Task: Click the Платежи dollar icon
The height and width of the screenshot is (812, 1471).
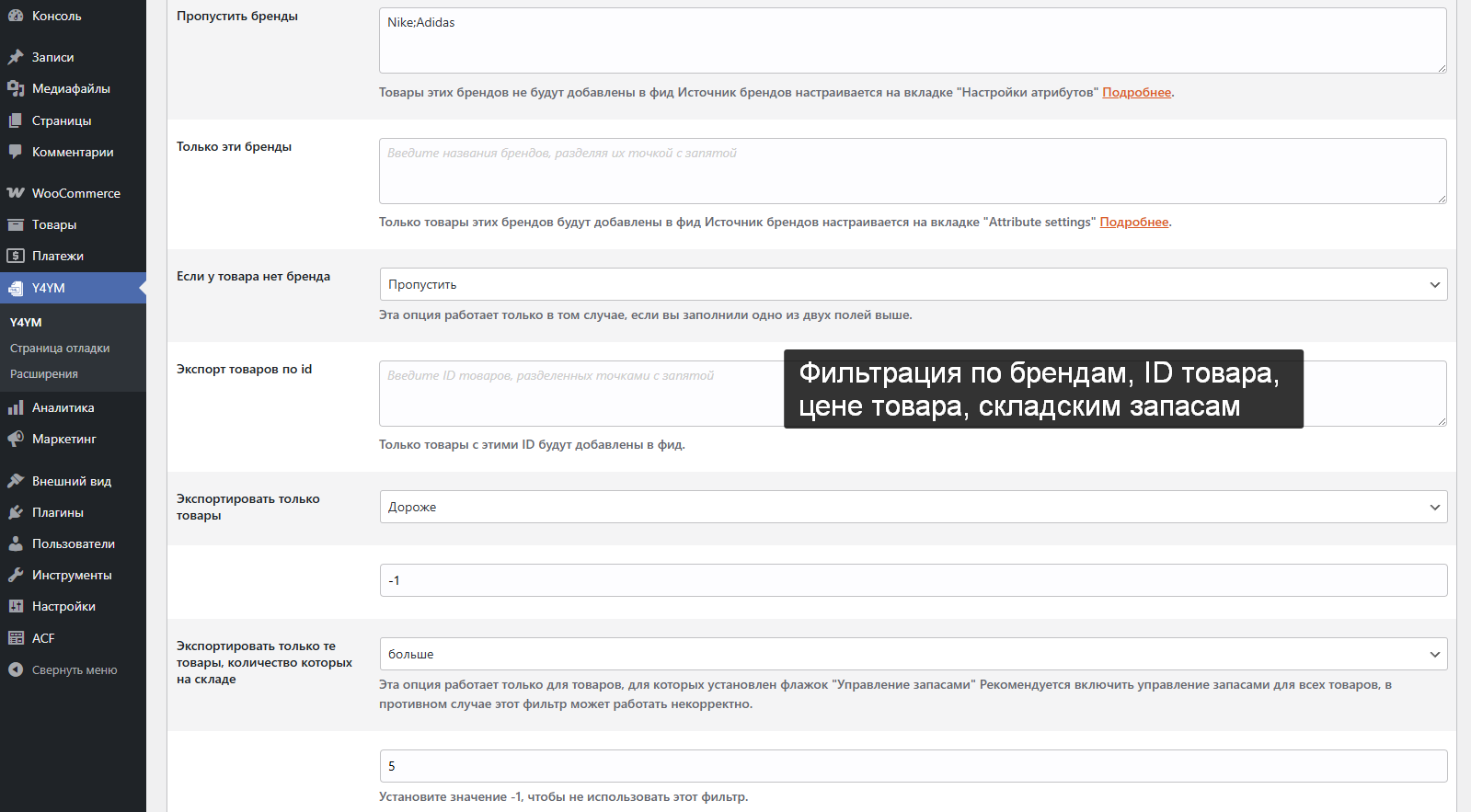Action: pyautogui.click(x=16, y=256)
